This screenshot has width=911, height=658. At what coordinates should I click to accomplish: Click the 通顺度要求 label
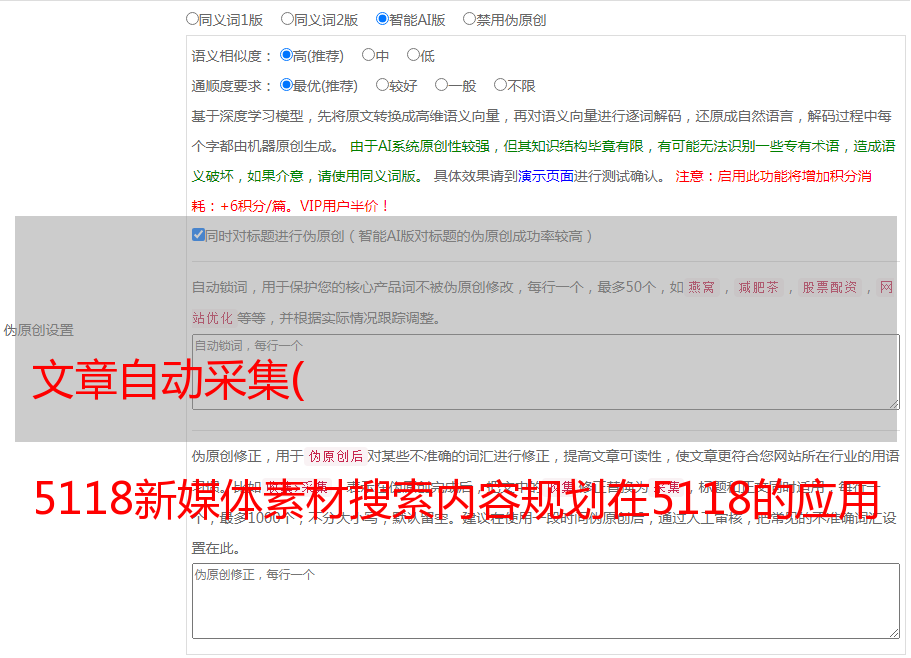coord(232,87)
